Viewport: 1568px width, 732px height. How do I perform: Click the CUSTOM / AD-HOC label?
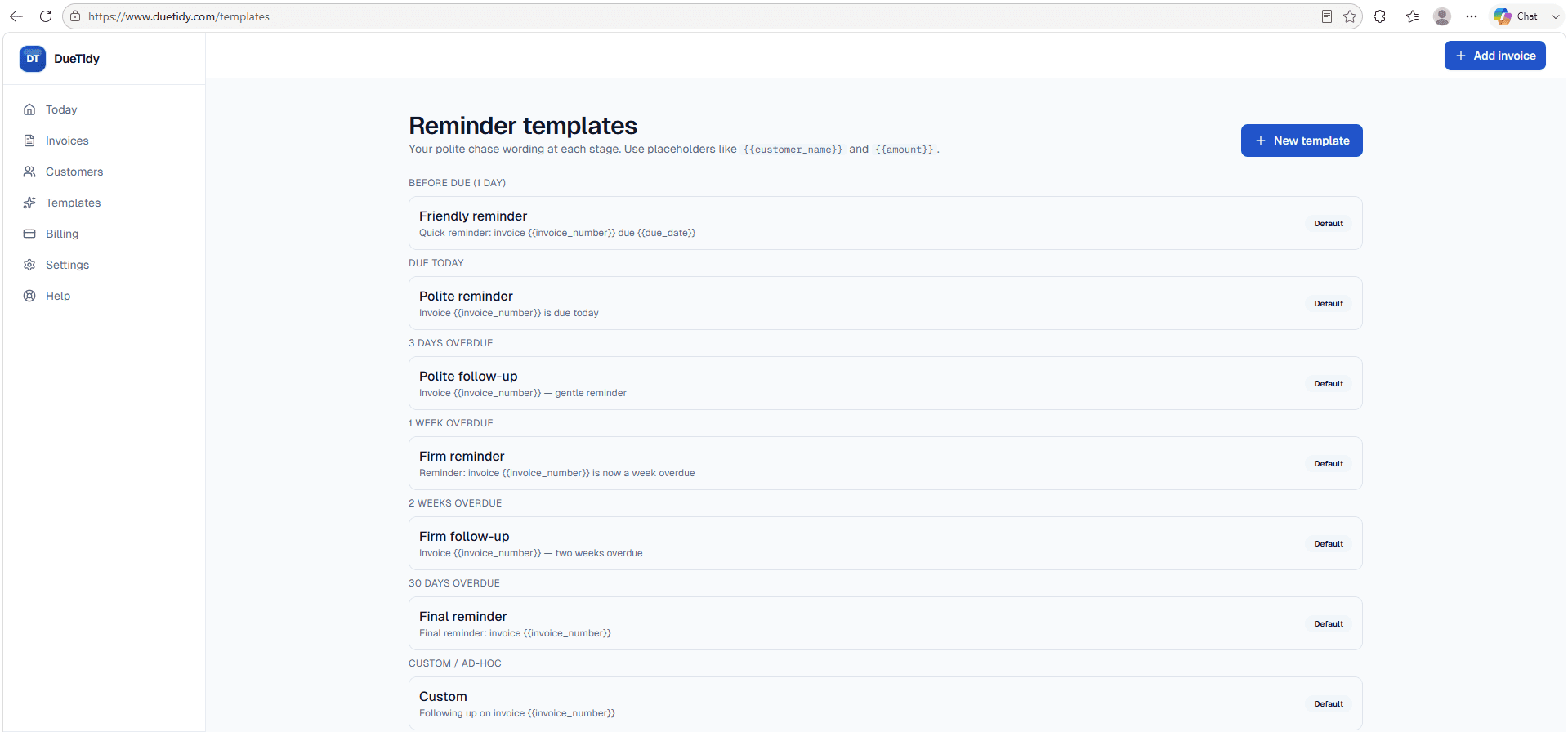click(455, 663)
